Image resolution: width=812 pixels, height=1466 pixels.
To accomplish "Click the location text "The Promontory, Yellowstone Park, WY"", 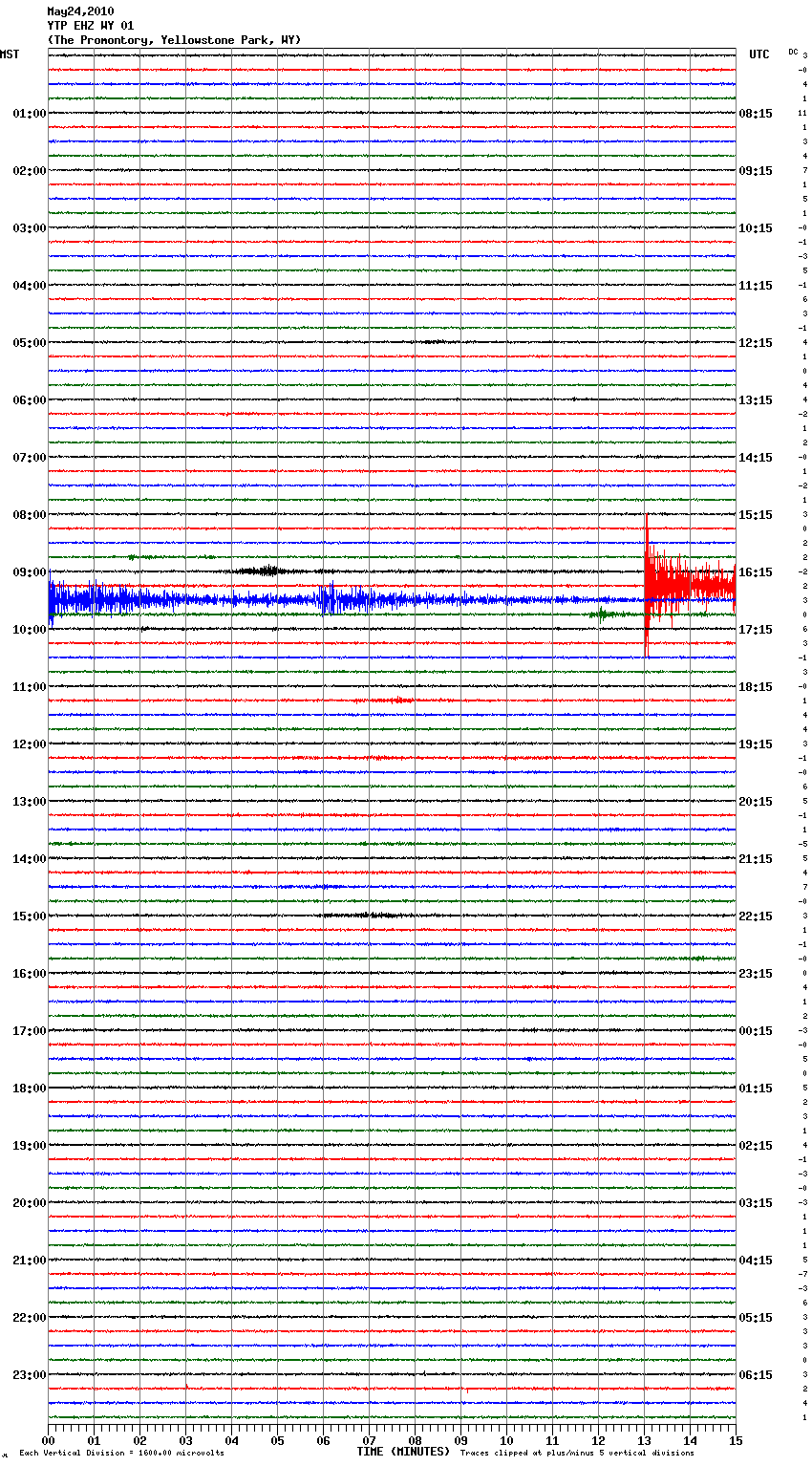I will pyautogui.click(x=174, y=40).
